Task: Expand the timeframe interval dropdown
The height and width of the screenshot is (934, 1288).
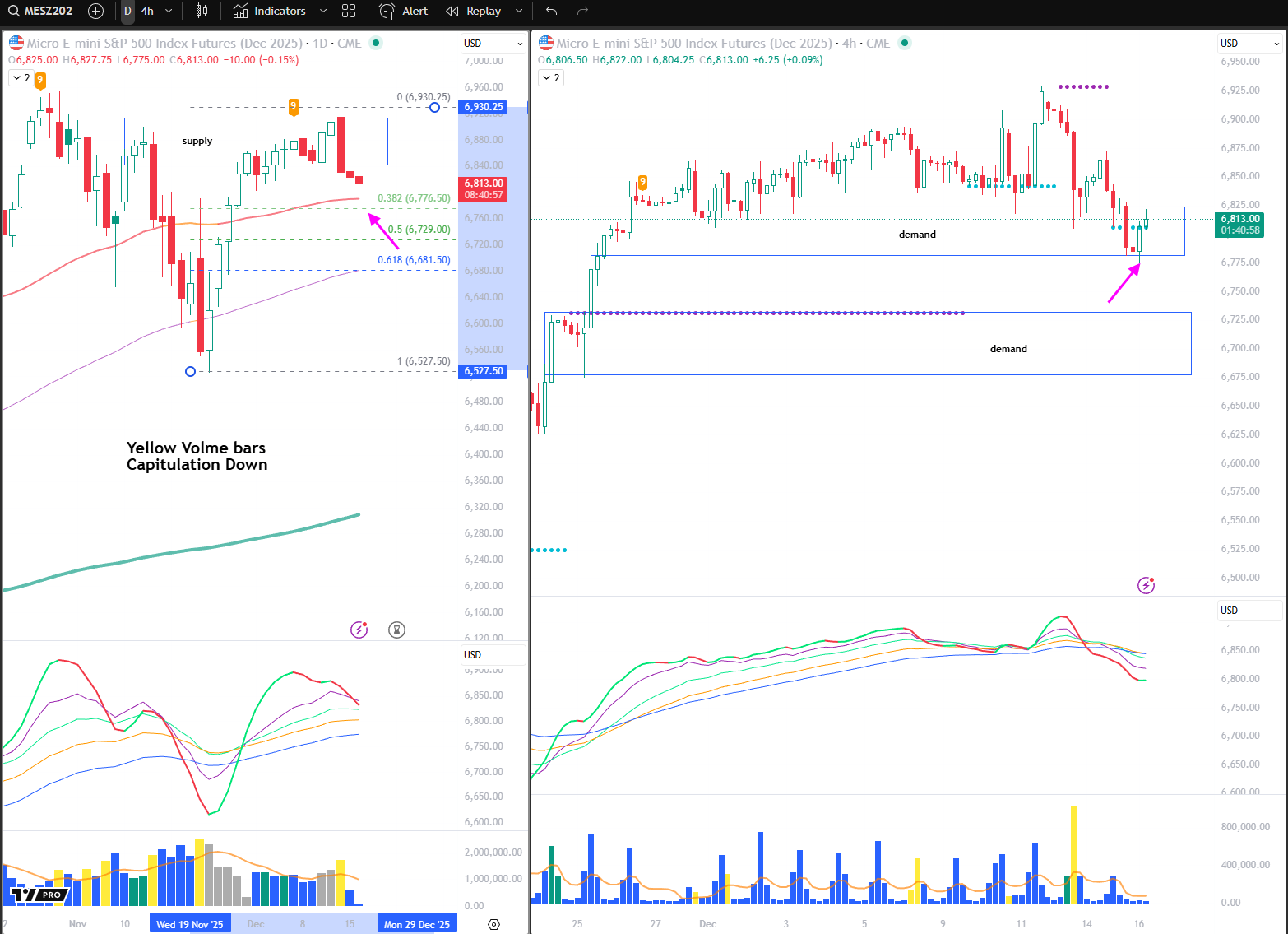Action: click(x=169, y=11)
